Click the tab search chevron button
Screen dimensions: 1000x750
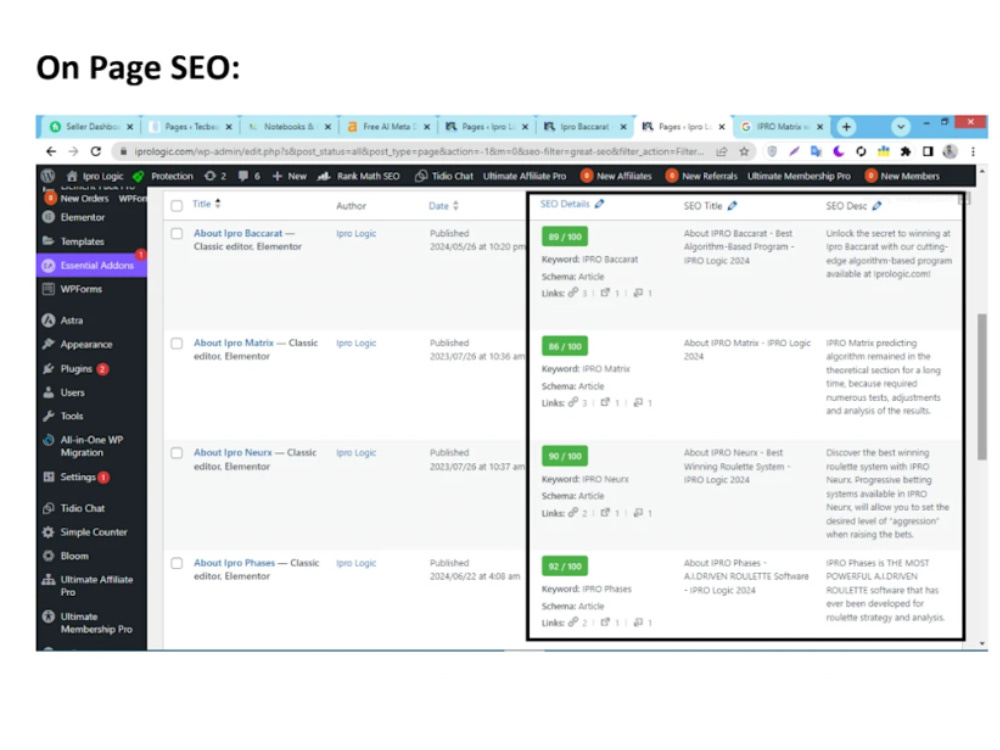click(901, 127)
